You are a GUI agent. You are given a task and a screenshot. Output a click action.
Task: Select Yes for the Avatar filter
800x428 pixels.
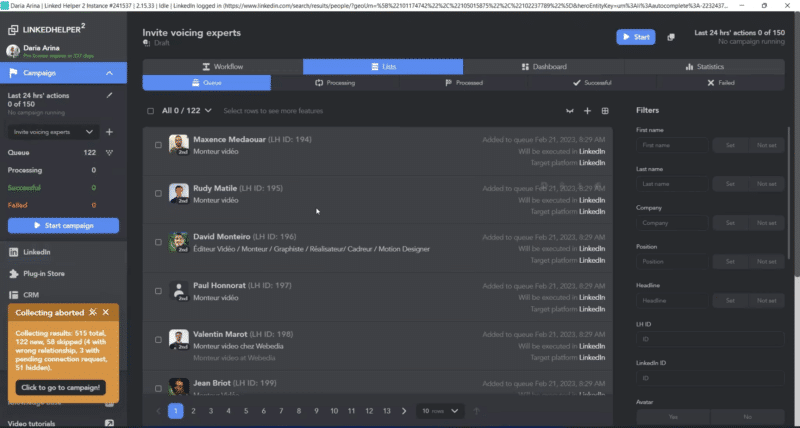673,417
